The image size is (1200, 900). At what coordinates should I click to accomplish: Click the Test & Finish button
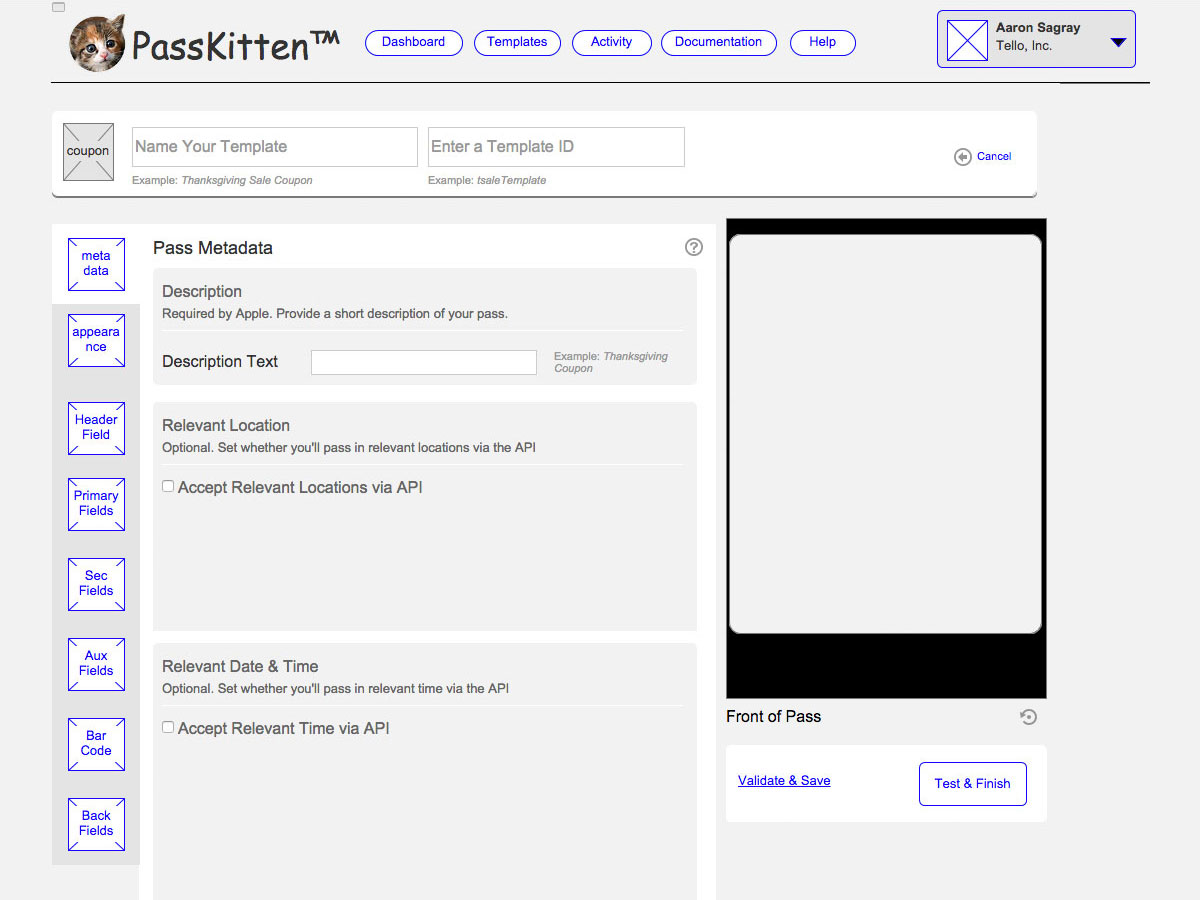pos(973,784)
